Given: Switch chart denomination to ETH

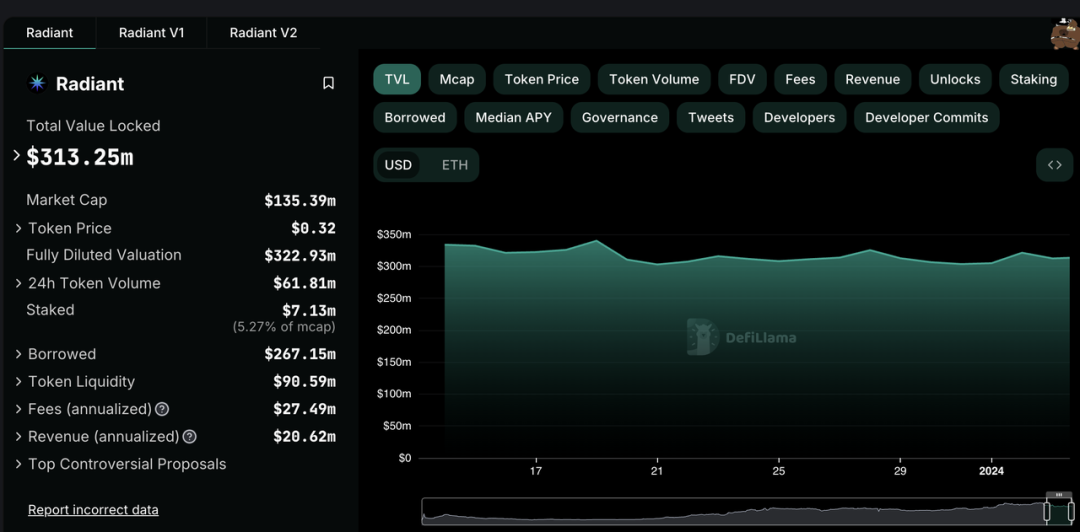Looking at the screenshot, I should 455,165.
